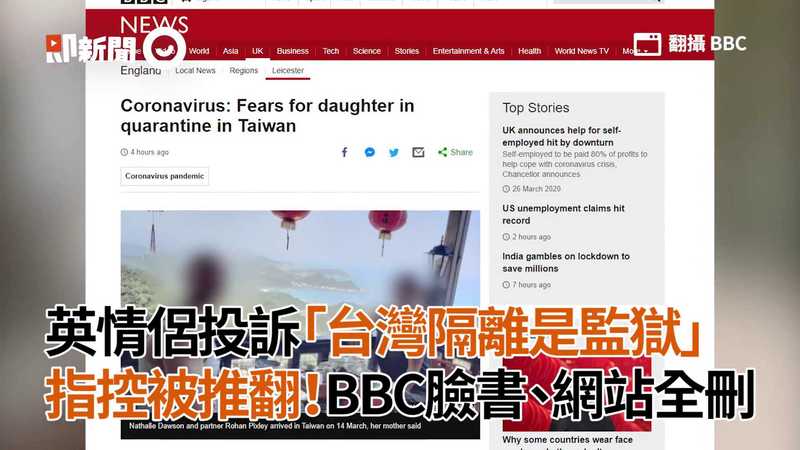Click the email envelope share icon

(418, 153)
